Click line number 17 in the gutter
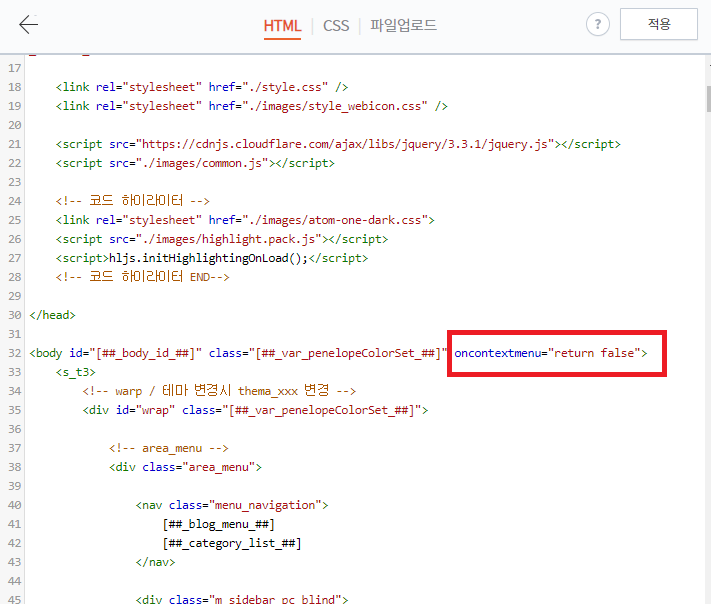Screen dimensions: 711x604 pyautogui.click(x=15, y=68)
